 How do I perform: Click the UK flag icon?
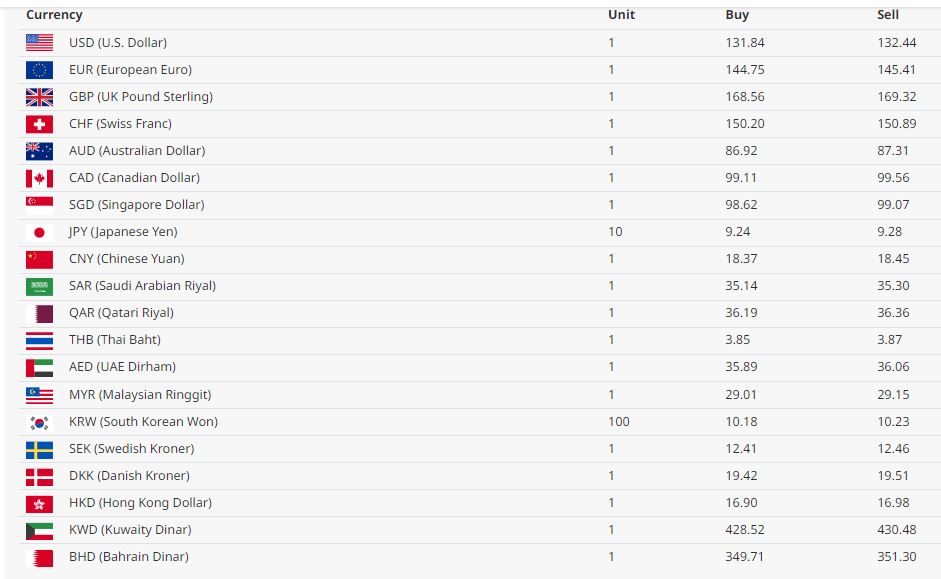[x=39, y=97]
